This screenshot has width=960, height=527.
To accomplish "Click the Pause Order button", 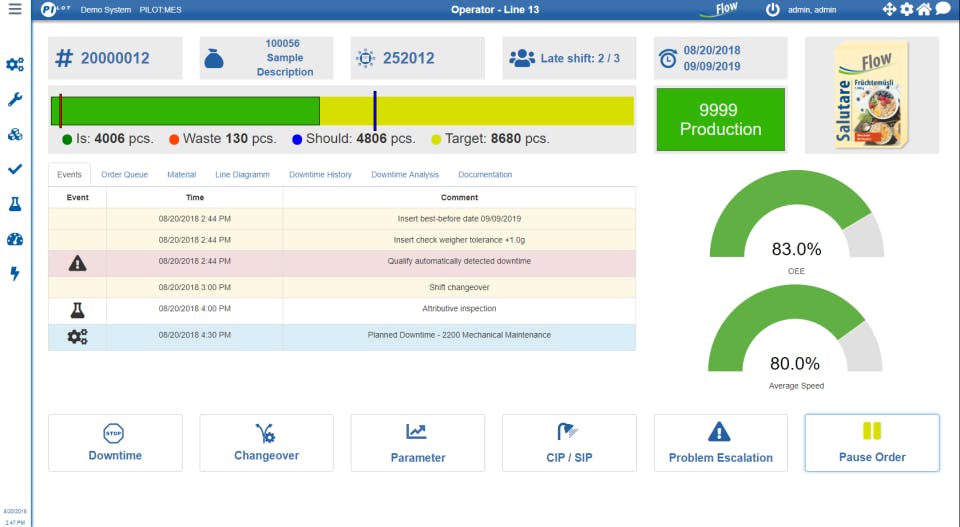I will (x=872, y=443).
